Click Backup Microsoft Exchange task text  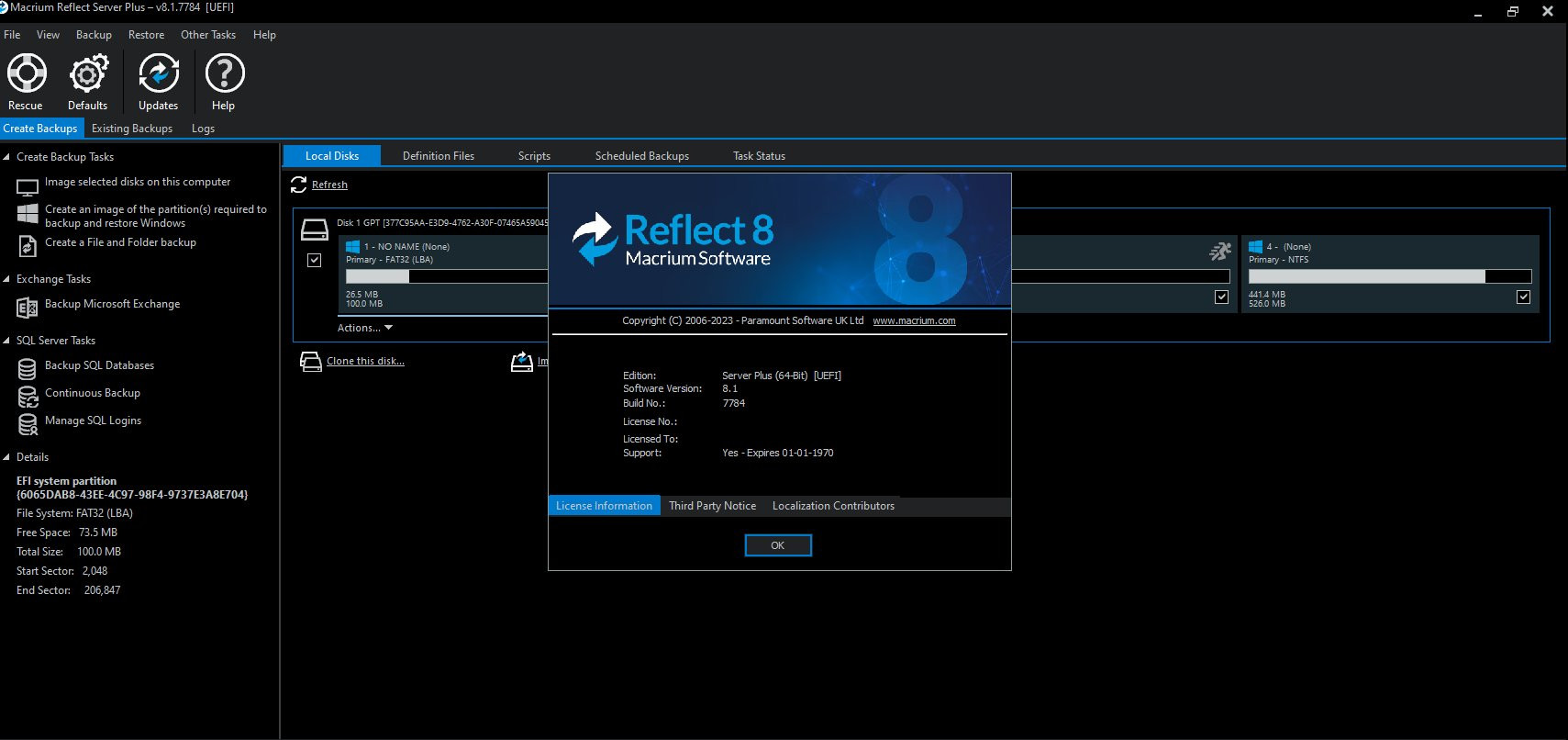point(112,304)
